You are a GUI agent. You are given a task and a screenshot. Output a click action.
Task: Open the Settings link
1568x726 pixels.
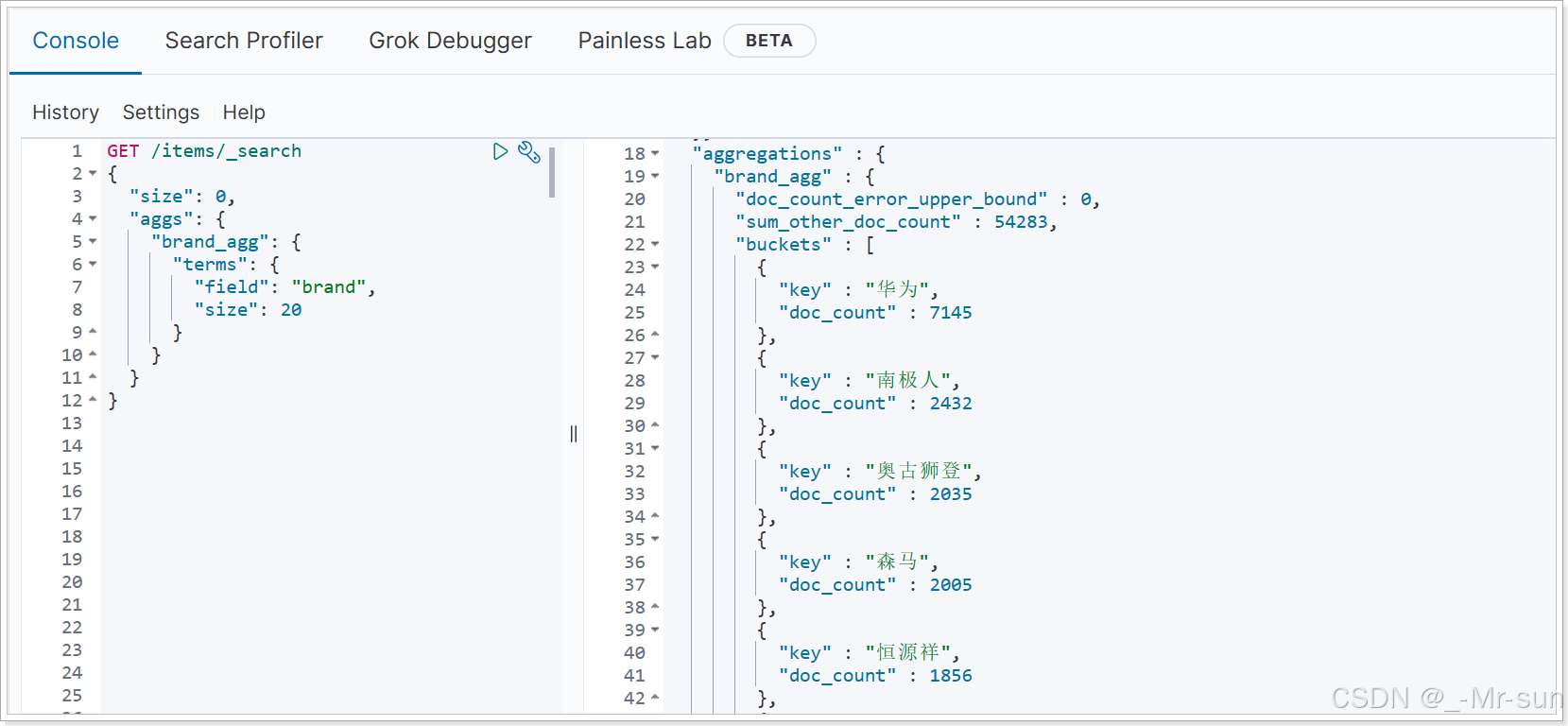coord(161,112)
